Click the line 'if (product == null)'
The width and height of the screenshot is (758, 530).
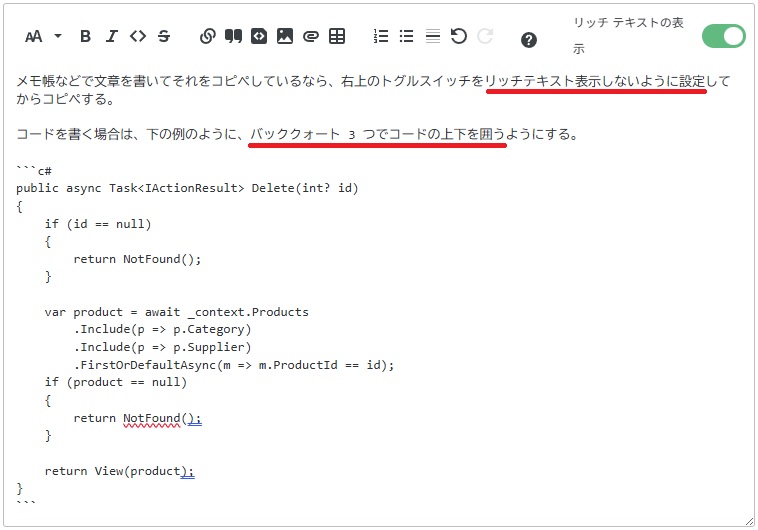click(x=116, y=382)
